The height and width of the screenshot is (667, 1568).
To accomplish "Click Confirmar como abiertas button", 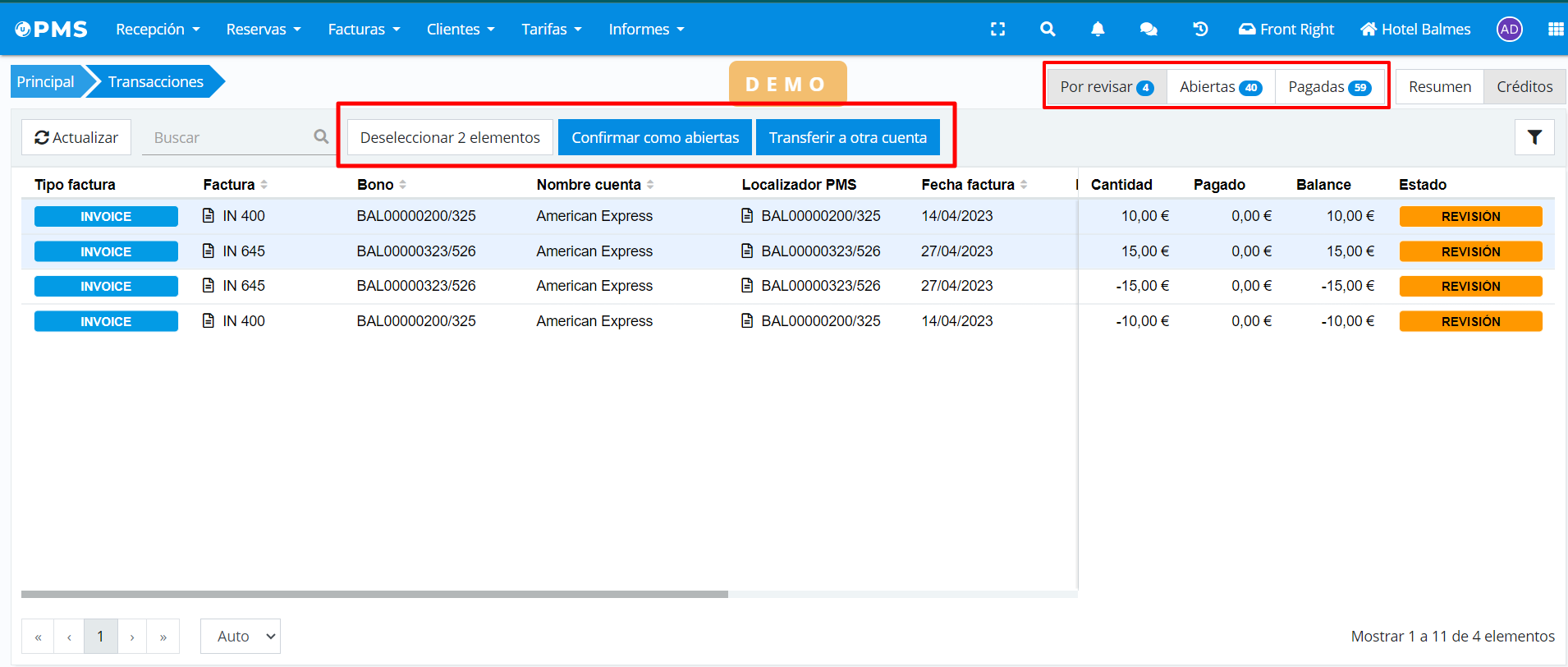I will click(x=655, y=137).
